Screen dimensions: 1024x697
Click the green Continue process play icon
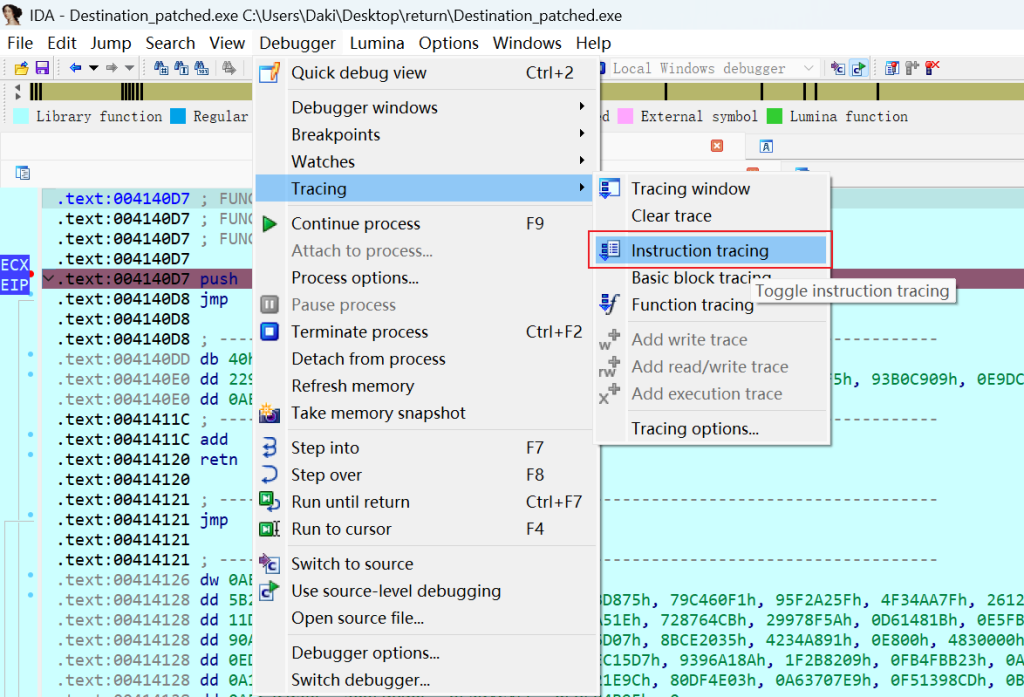(x=270, y=224)
